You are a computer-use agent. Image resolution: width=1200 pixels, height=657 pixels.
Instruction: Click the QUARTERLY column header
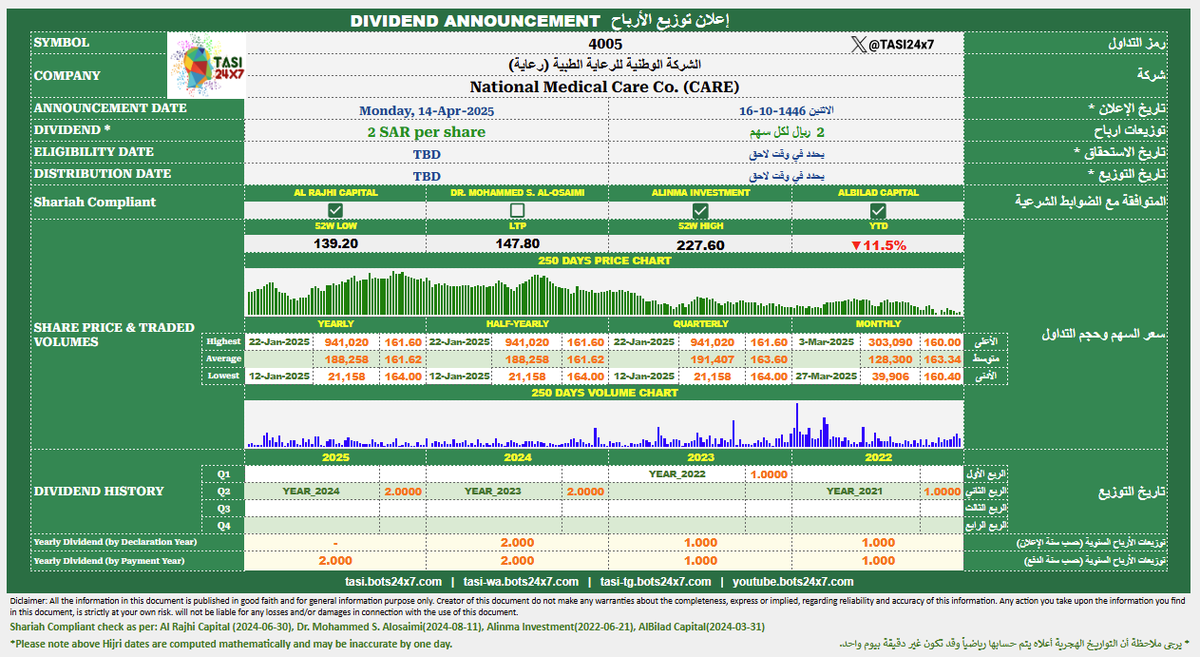point(700,324)
